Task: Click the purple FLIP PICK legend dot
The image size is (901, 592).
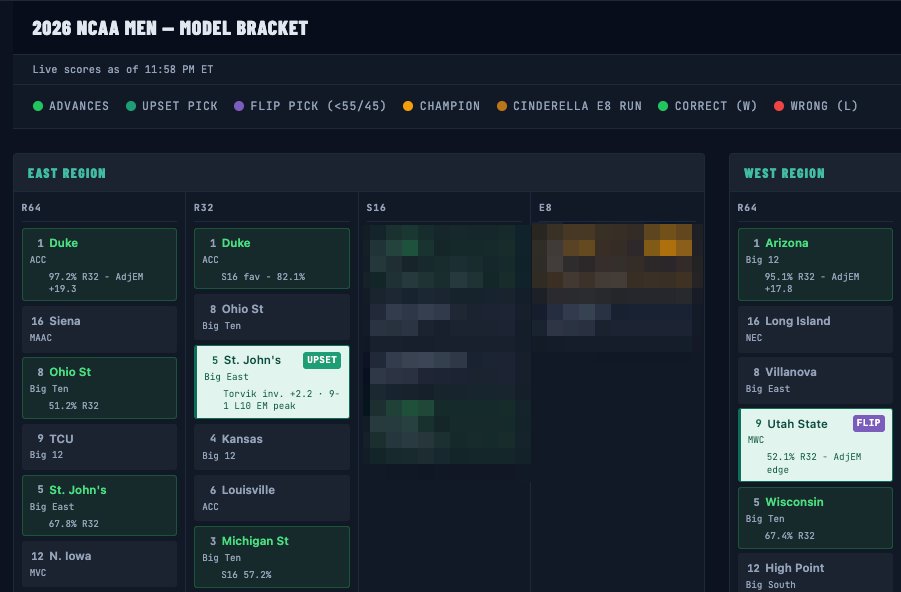Action: coord(239,106)
